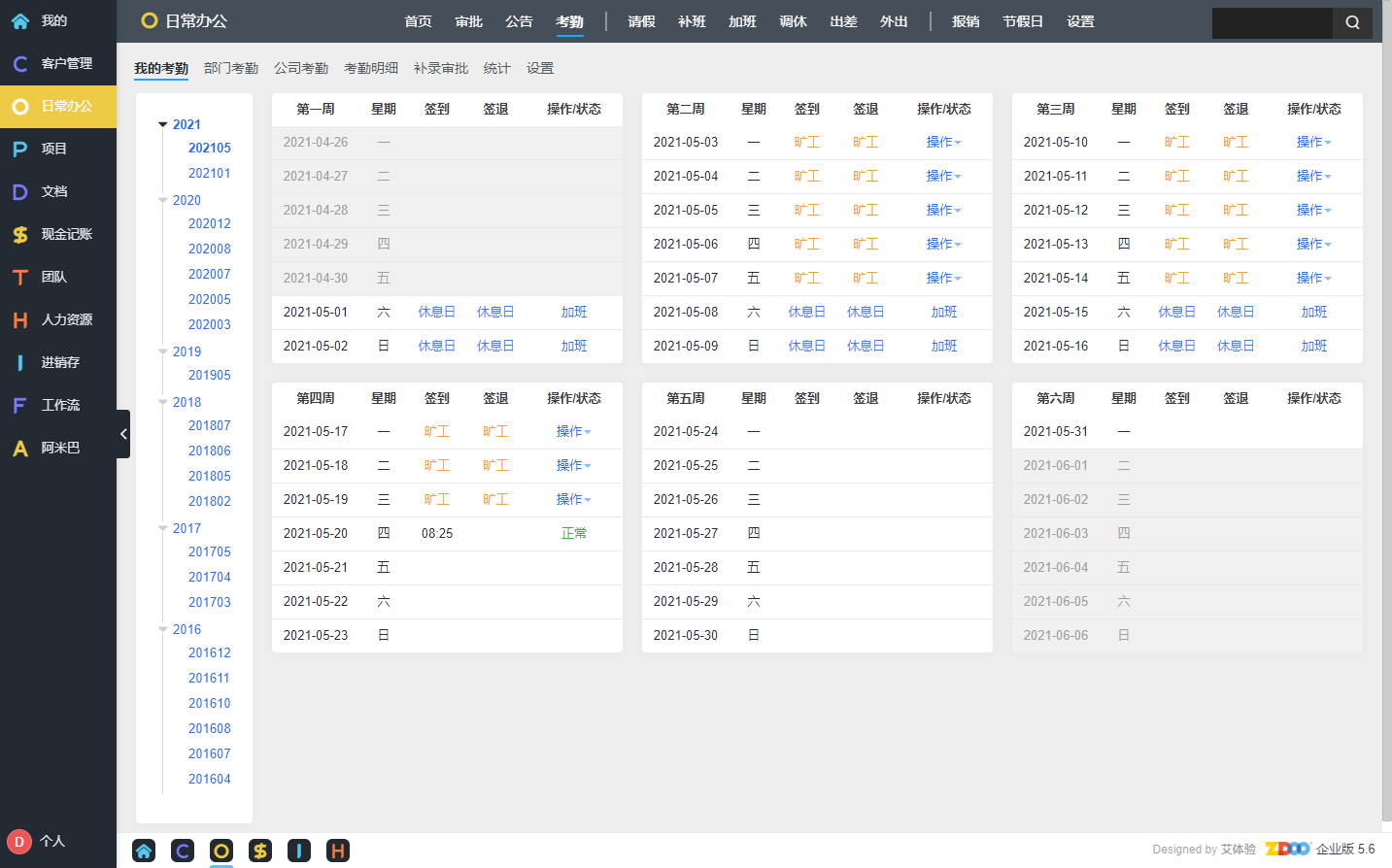Image resolution: width=1392 pixels, height=868 pixels.
Task: Switch to 公司考勤 tab
Action: pyautogui.click(x=301, y=68)
